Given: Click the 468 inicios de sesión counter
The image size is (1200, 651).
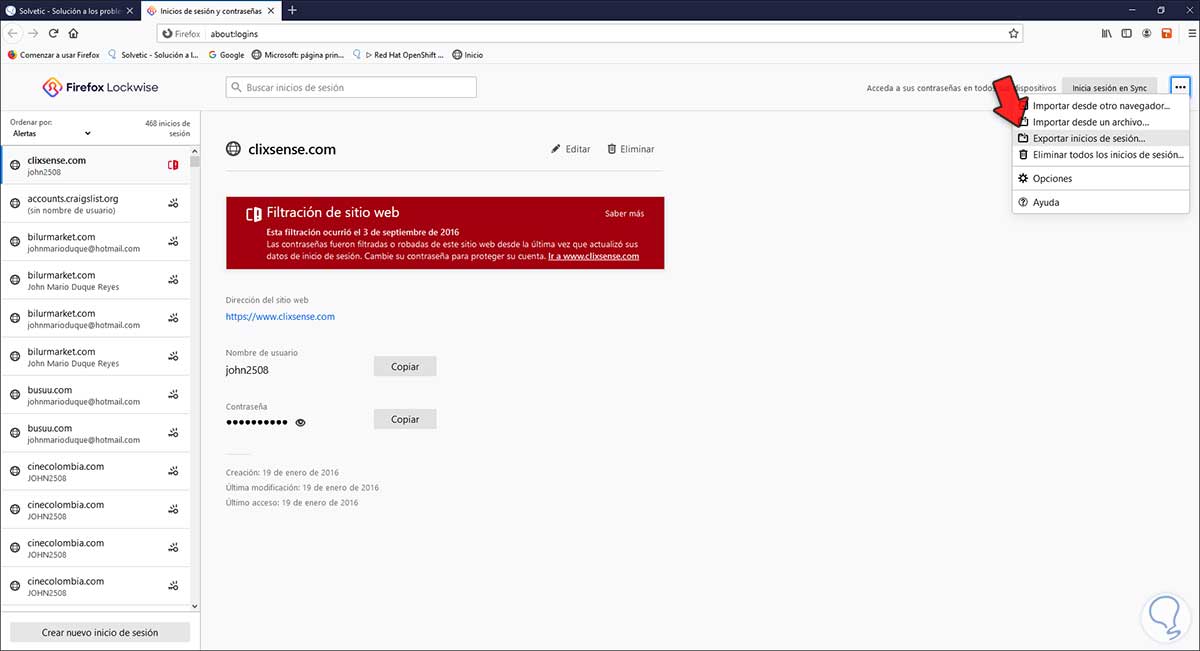Looking at the screenshot, I should click(167, 128).
